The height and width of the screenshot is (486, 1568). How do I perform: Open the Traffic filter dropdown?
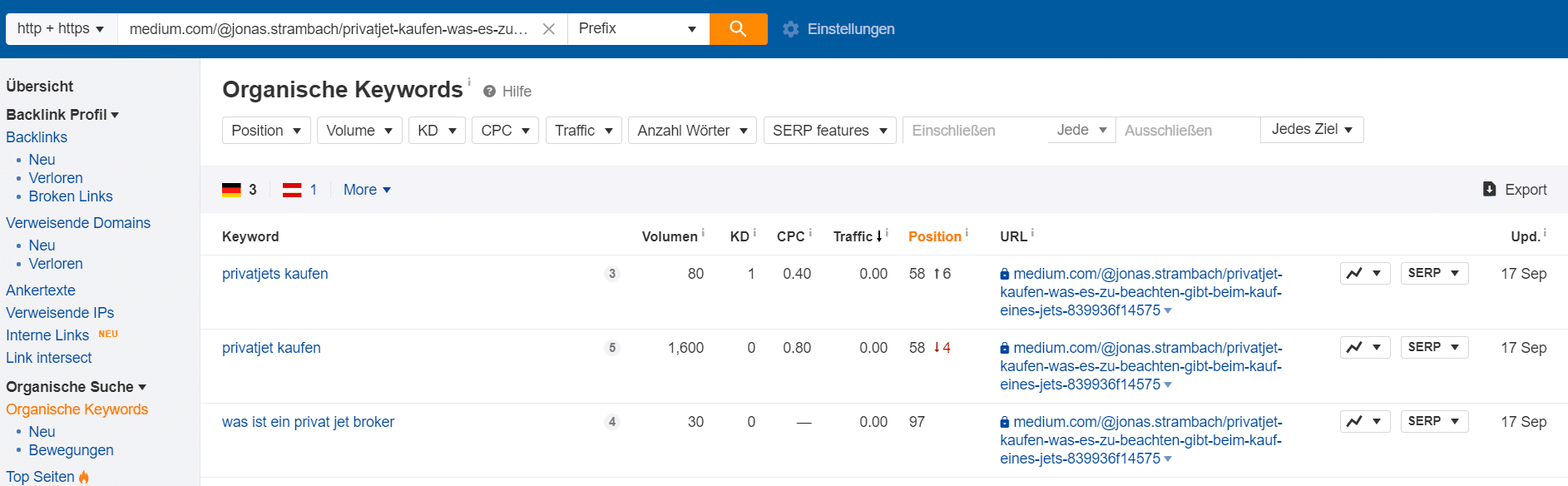pos(584,131)
